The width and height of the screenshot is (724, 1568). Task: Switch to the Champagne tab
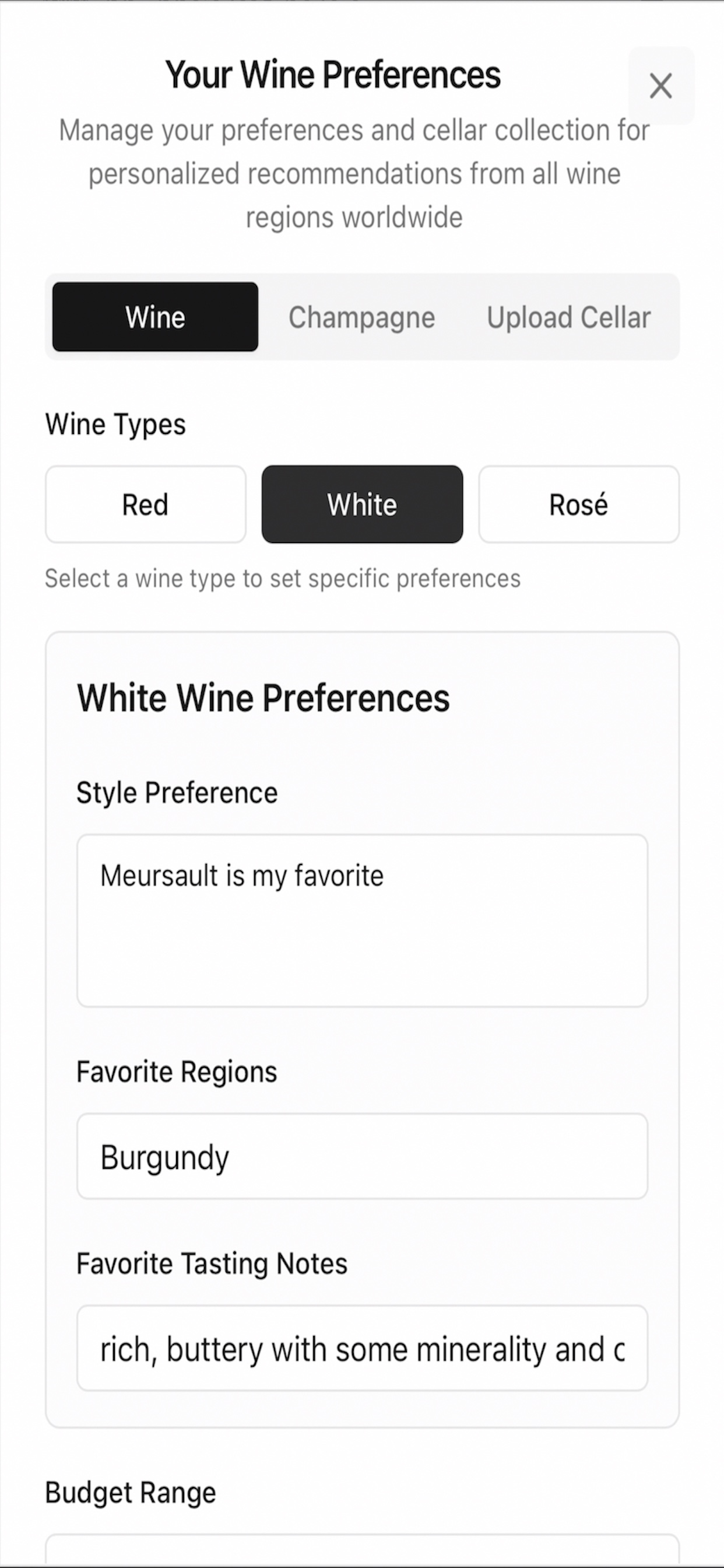pos(362,317)
